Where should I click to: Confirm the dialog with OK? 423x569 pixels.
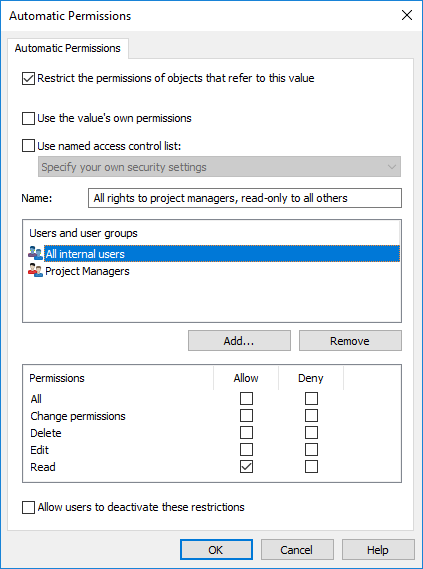click(x=216, y=550)
